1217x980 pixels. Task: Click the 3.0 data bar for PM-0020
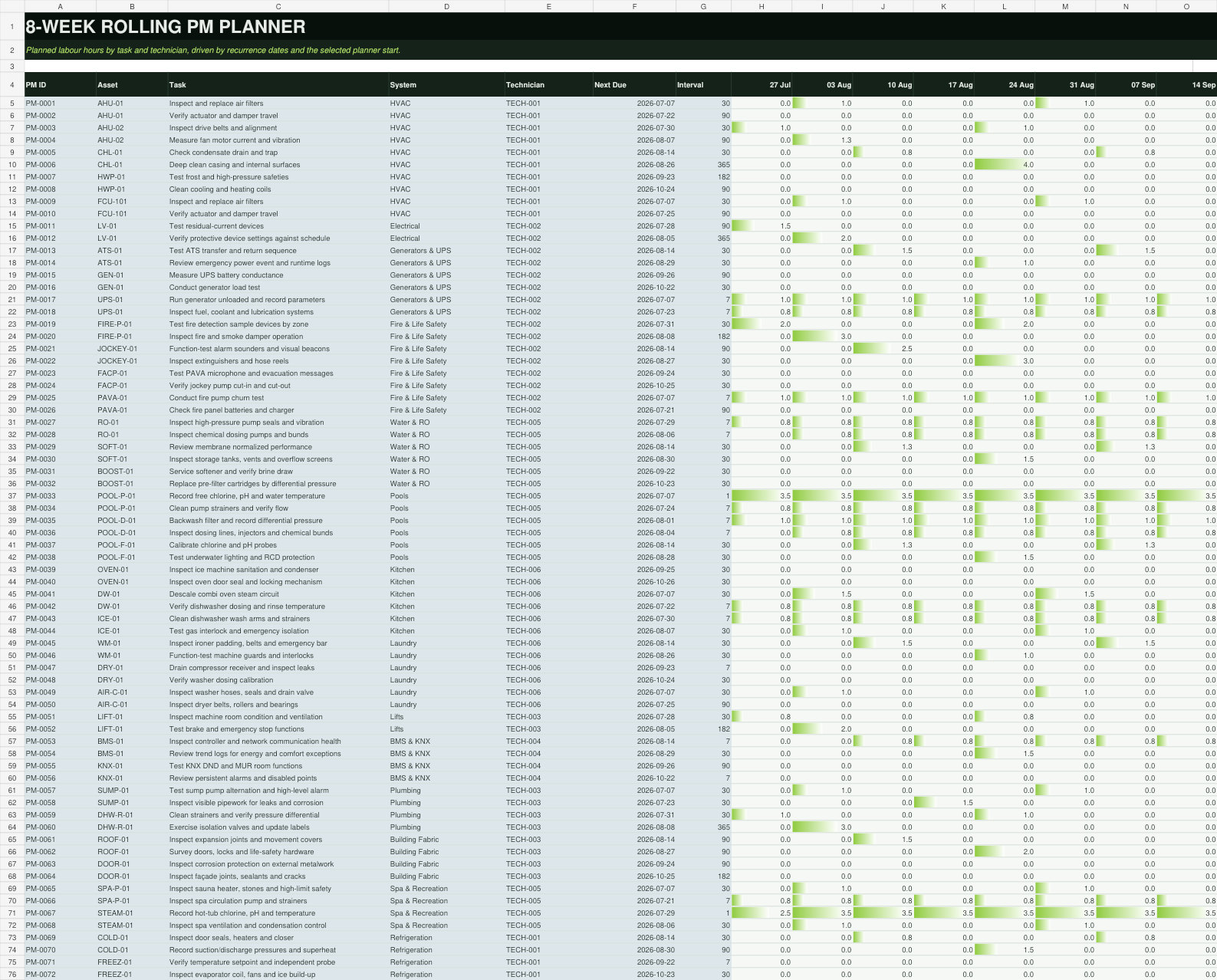(x=822, y=337)
